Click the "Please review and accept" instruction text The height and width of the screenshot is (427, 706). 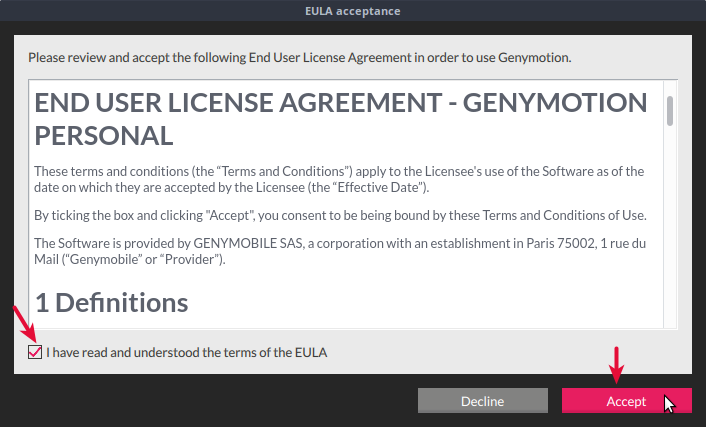pos(300,57)
